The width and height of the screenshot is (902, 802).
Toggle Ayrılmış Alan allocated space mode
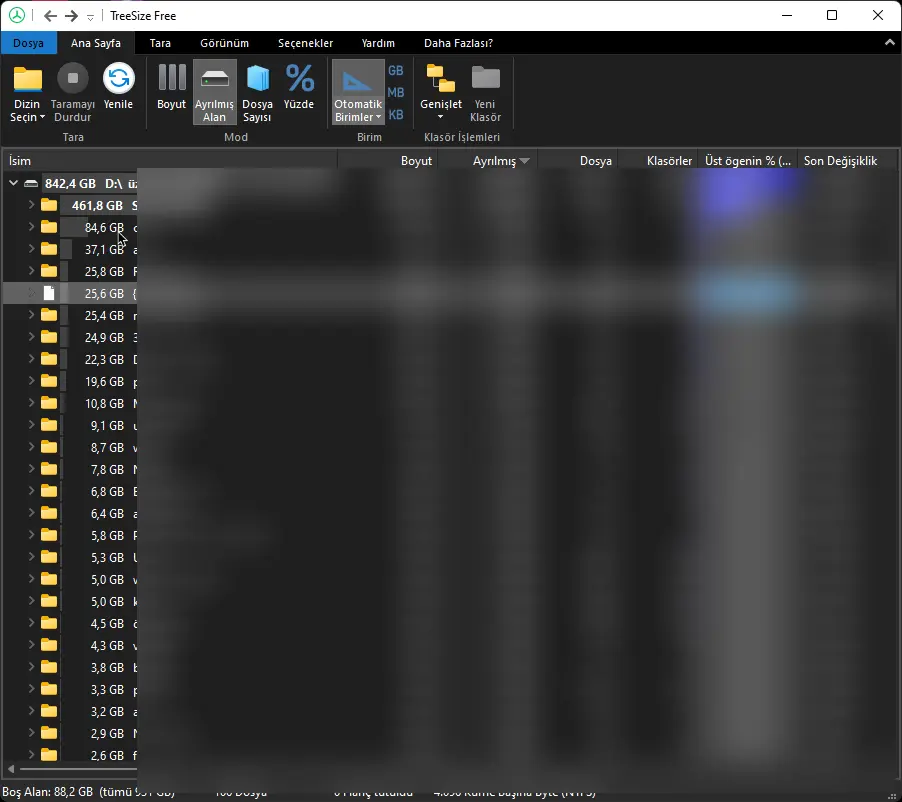click(x=215, y=93)
